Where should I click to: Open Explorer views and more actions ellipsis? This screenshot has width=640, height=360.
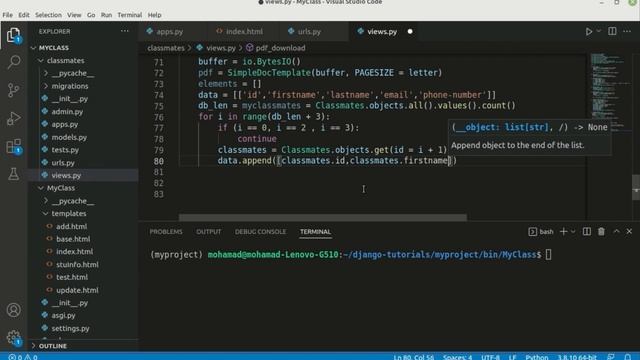click(124, 31)
